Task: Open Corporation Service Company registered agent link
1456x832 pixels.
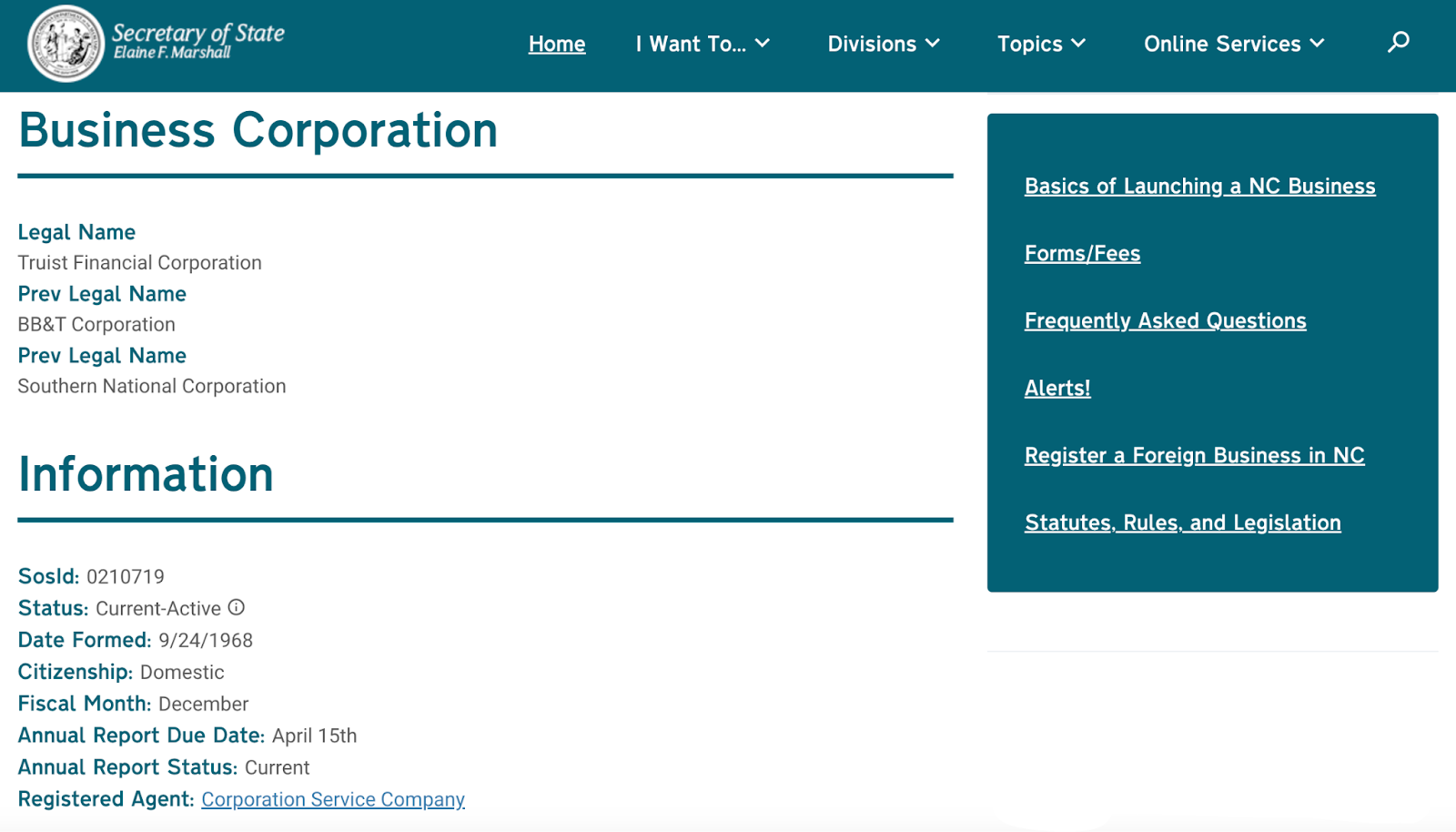Action: (x=333, y=799)
